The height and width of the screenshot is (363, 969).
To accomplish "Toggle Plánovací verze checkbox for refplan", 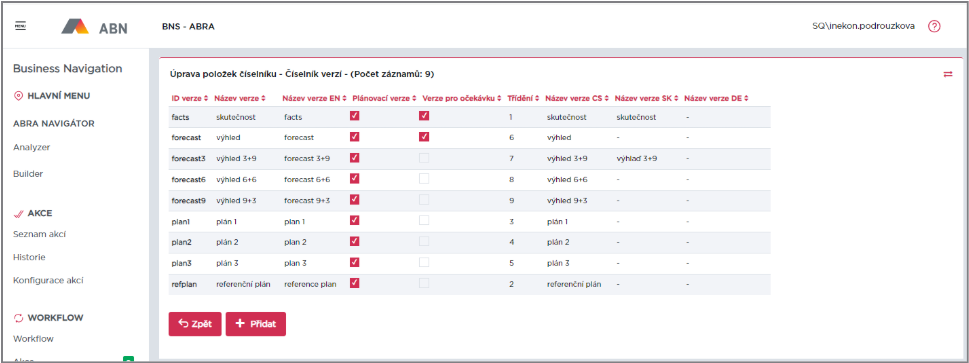I will (x=355, y=283).
